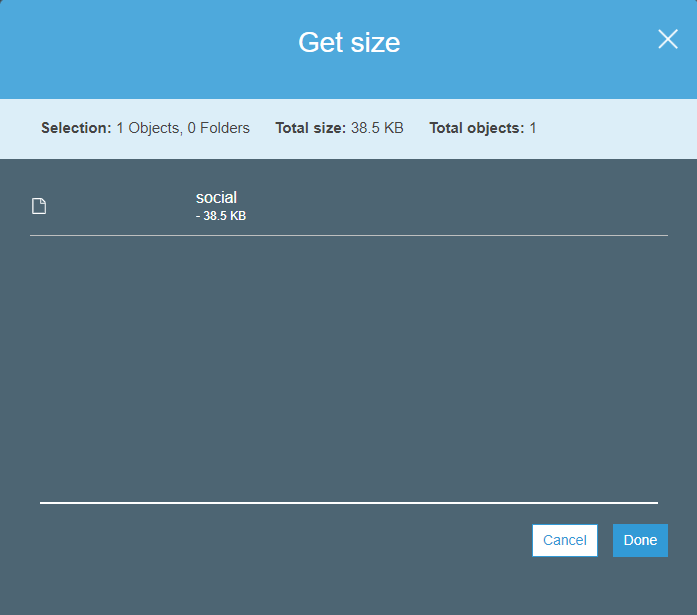Viewport: 697px width, 615px height.
Task: Click 'Selection: 1 Objects, 0 Folders' text
Action: tap(145, 128)
